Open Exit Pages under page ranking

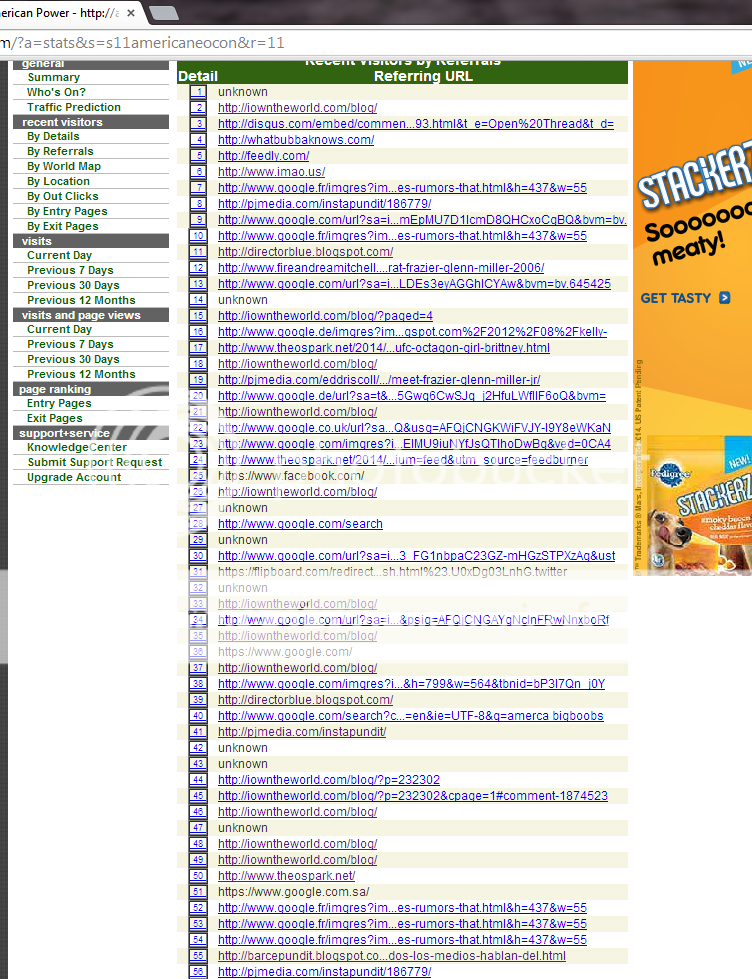click(54, 418)
